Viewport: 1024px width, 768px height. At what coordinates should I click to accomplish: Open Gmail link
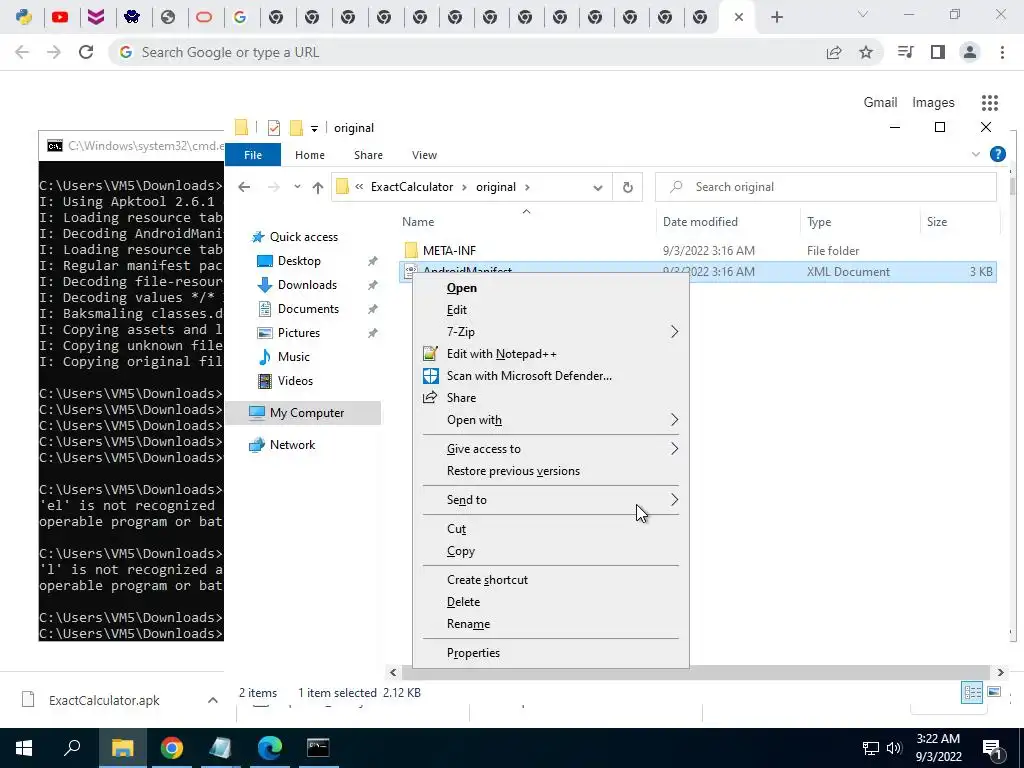pyautogui.click(x=880, y=103)
